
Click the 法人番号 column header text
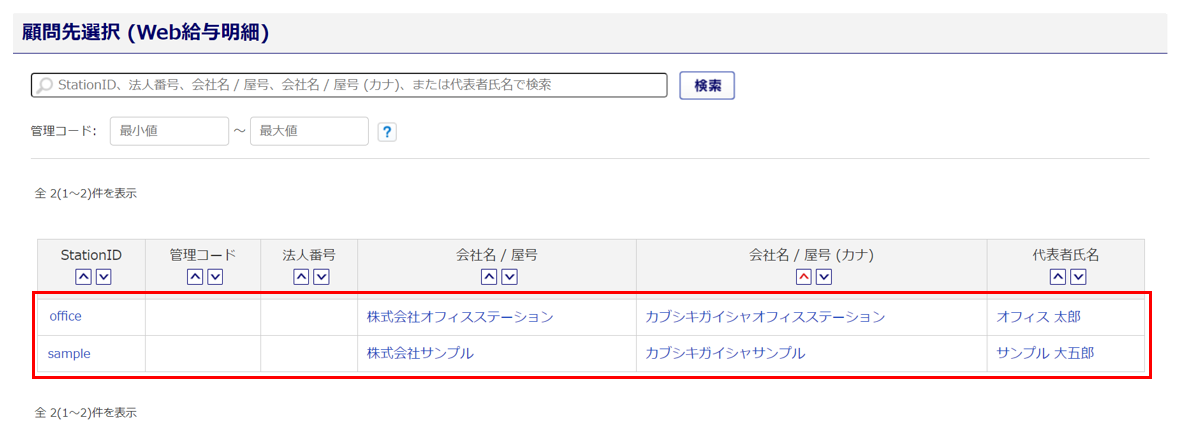(309, 255)
